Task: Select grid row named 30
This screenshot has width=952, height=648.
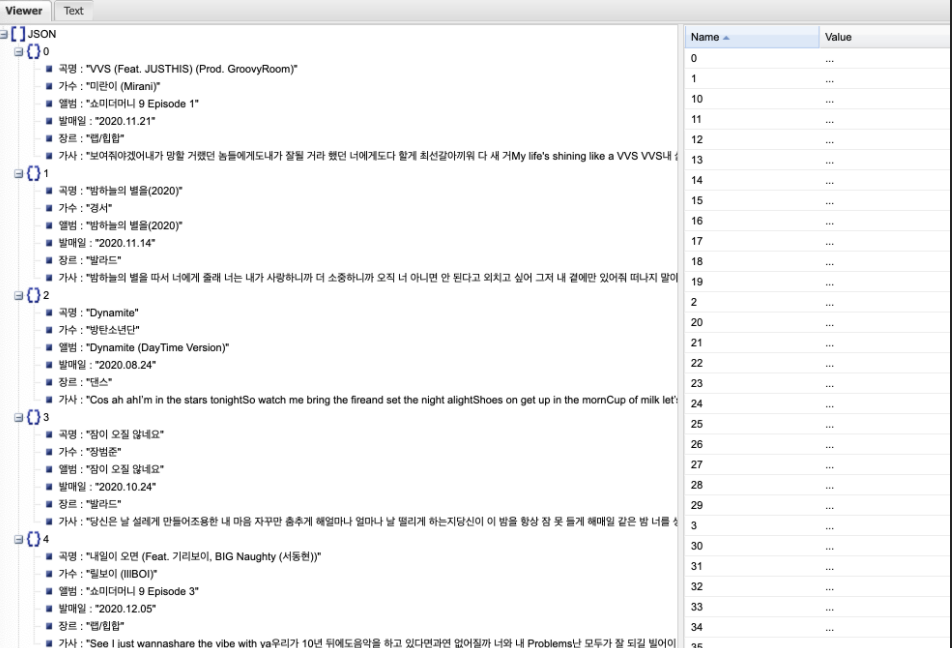Action: 818,546
